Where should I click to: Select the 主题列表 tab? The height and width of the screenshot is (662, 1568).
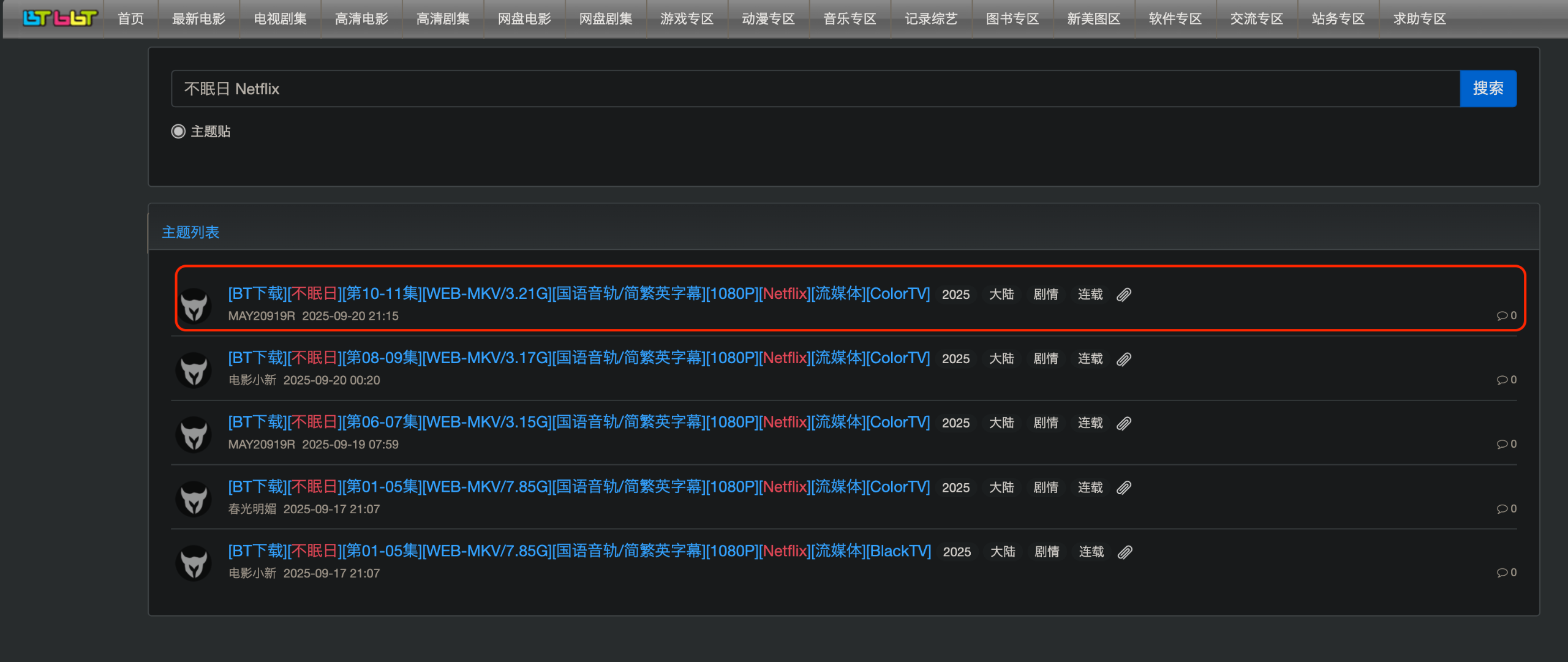click(x=190, y=233)
